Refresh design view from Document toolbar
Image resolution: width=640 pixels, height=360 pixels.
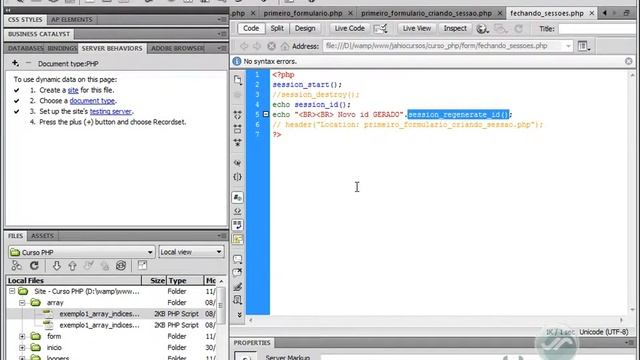click(x=519, y=29)
